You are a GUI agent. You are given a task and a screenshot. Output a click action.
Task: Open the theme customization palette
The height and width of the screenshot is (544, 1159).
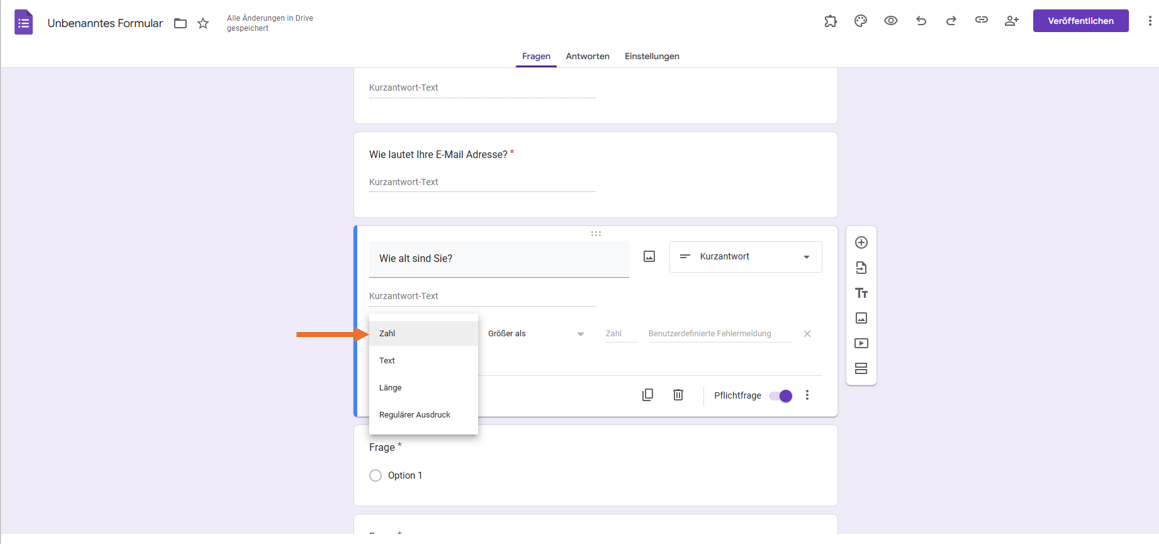pos(860,21)
